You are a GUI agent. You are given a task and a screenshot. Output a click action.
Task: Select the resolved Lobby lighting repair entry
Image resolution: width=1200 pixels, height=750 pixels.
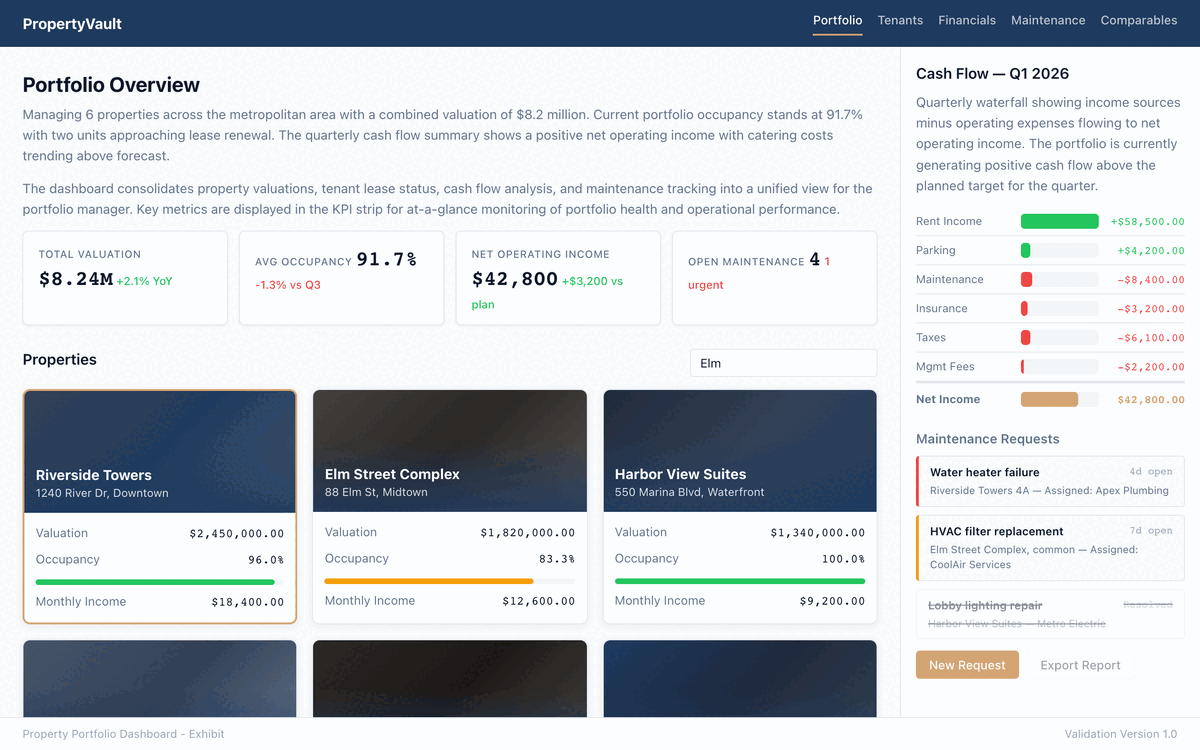coord(1049,611)
